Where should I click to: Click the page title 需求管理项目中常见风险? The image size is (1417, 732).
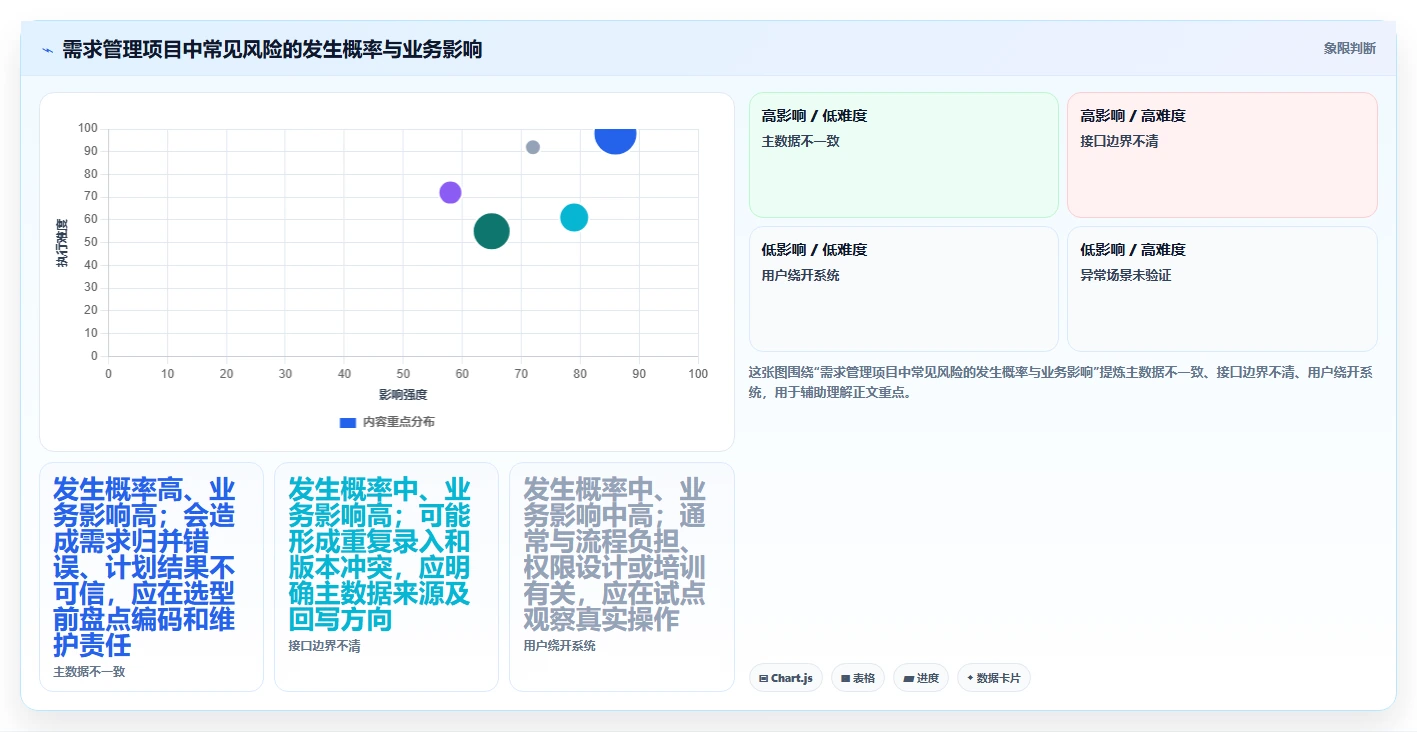272,49
